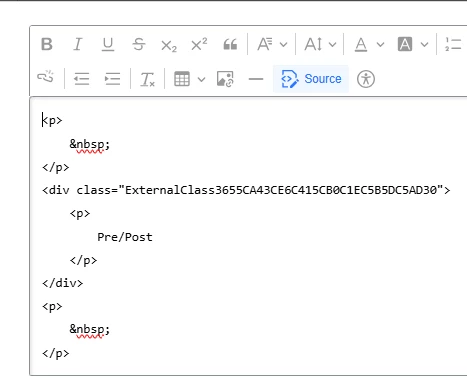Click the insert table icon
Viewport: 467px width, 383px height.
[182, 79]
